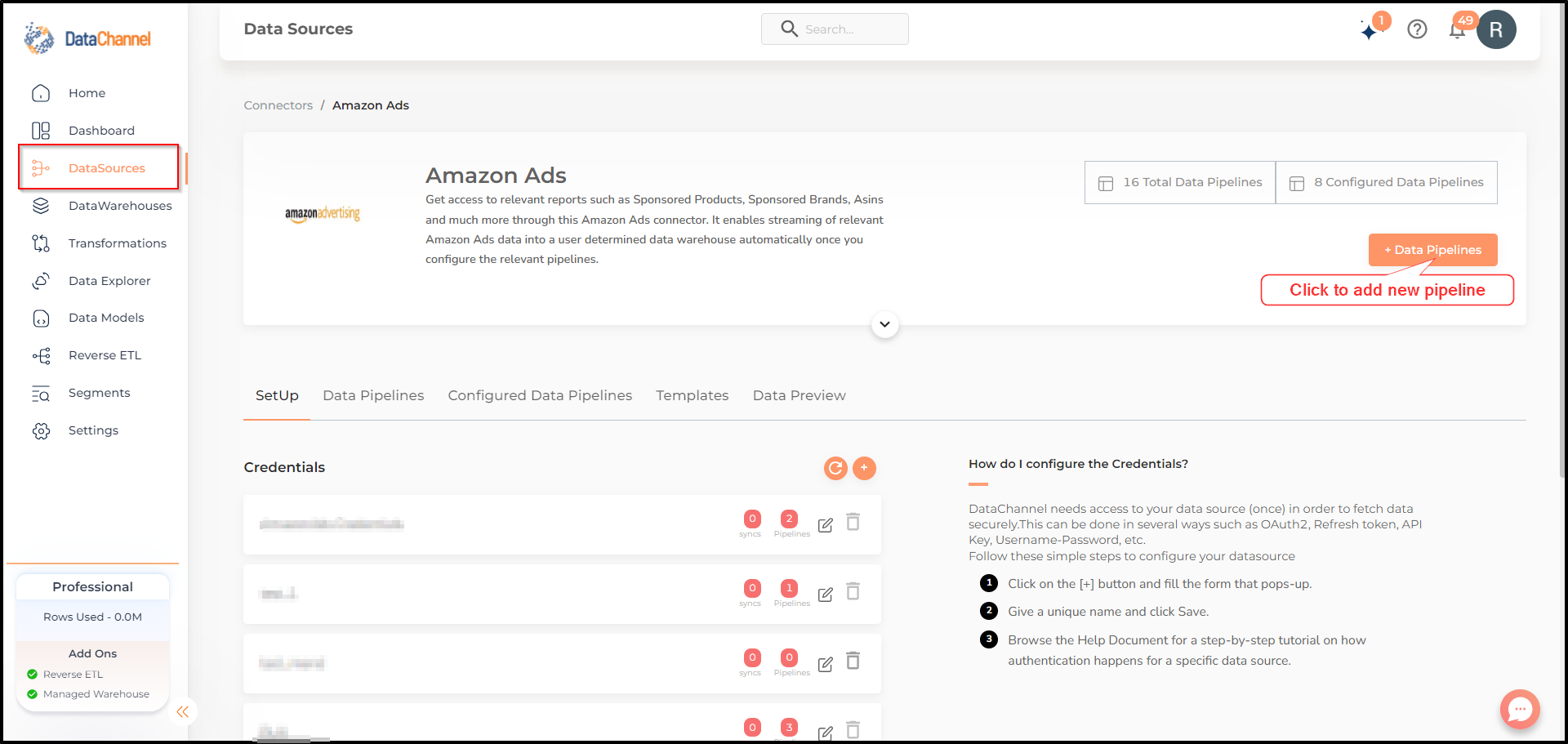The width and height of the screenshot is (1568, 744).
Task: Focus the Search field in the header
Action: [835, 29]
